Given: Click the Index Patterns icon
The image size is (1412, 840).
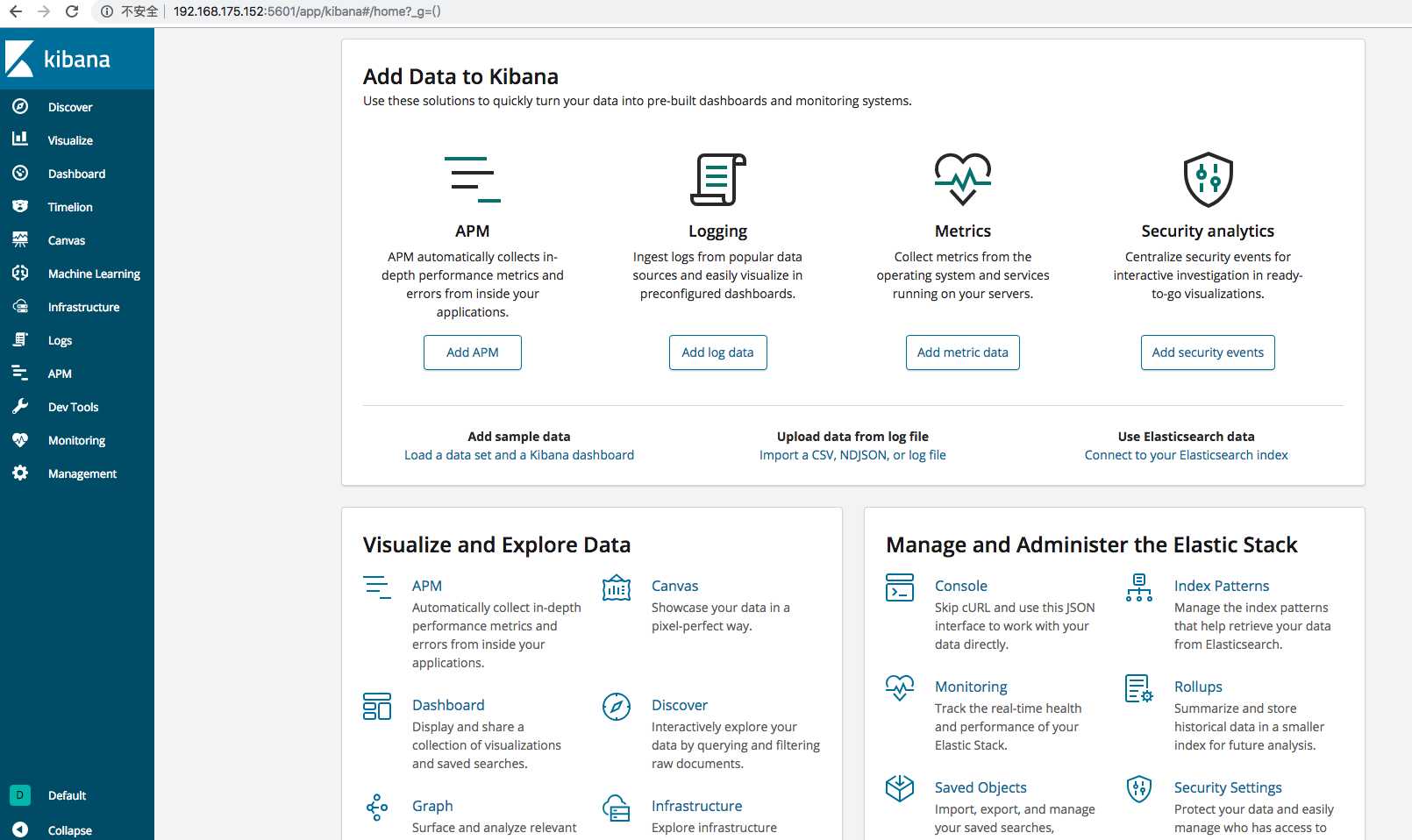Looking at the screenshot, I should 1139,587.
